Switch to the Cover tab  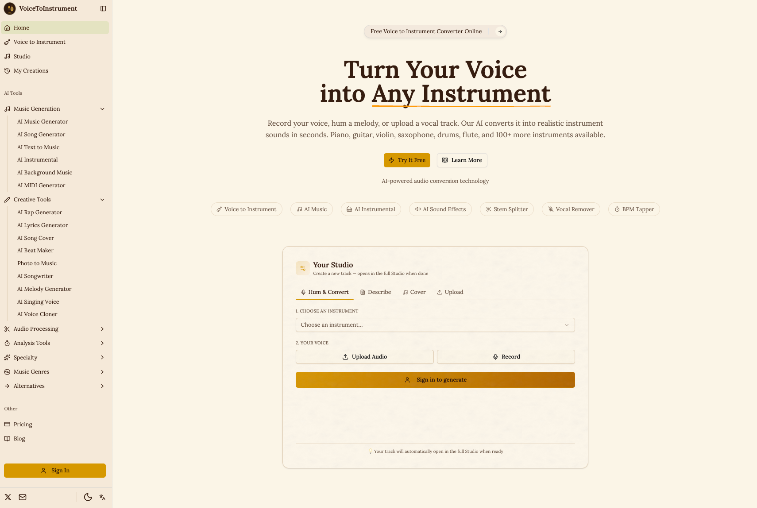(414, 292)
